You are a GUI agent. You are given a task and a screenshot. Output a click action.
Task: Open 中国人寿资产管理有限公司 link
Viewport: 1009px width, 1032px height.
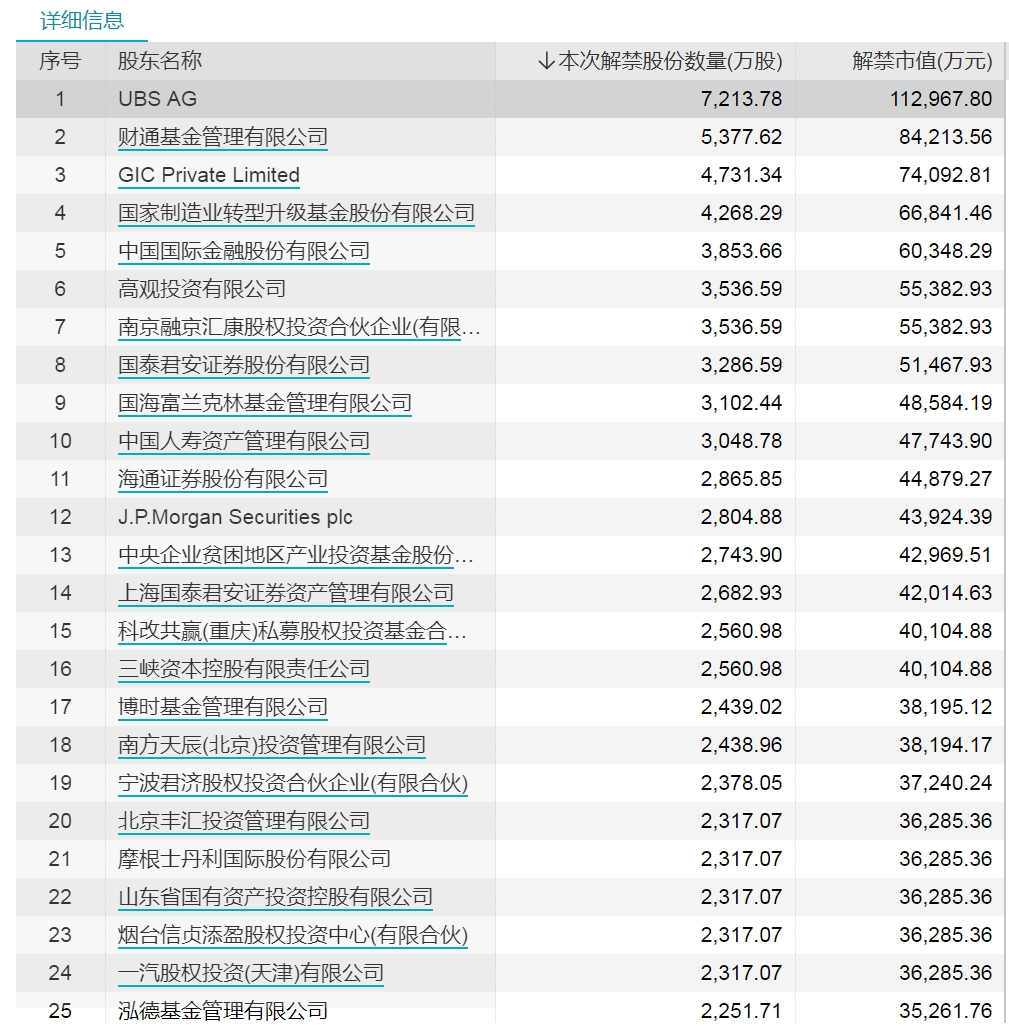(x=244, y=441)
